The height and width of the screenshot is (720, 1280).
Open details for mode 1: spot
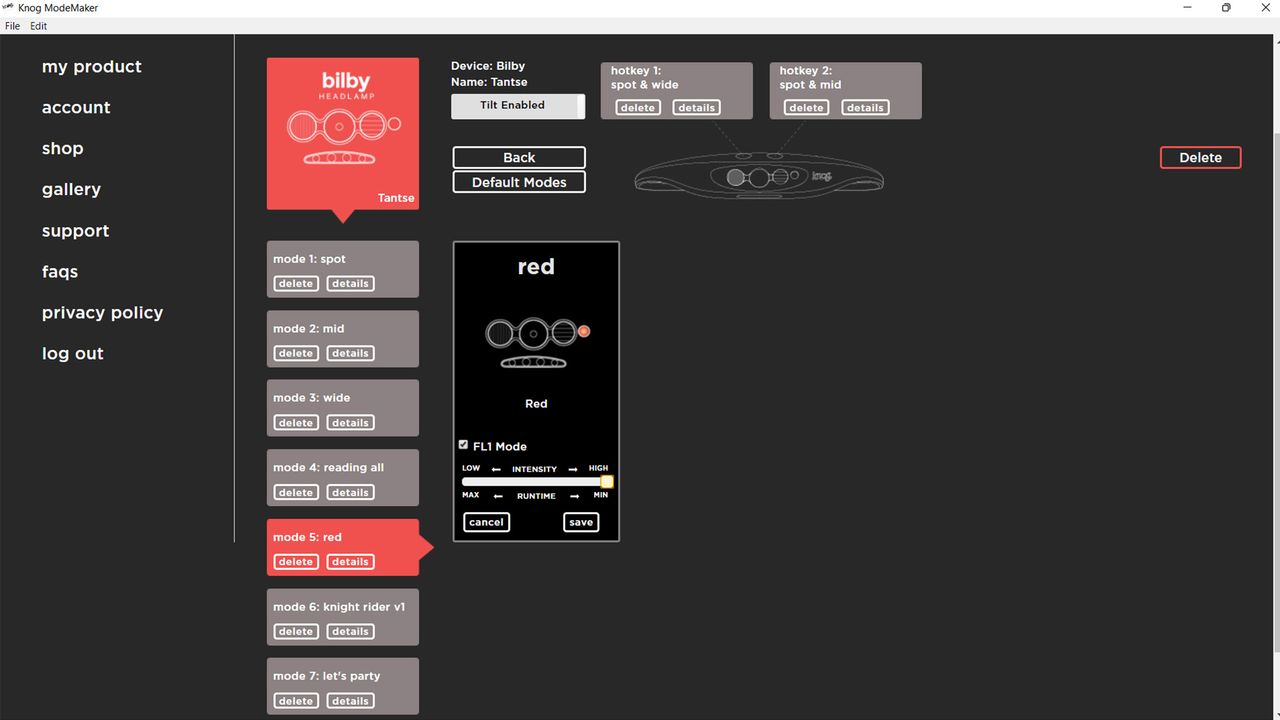tap(350, 284)
